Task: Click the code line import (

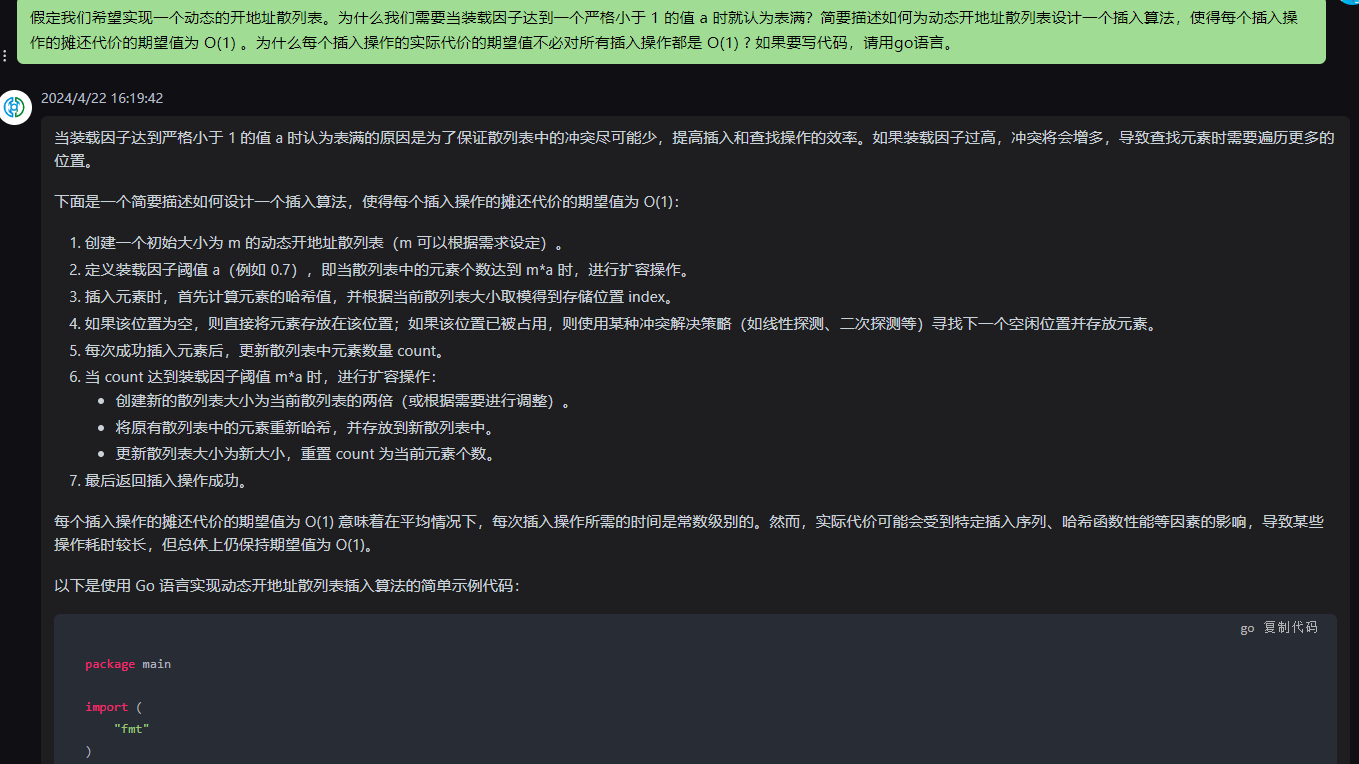Action: (114, 707)
